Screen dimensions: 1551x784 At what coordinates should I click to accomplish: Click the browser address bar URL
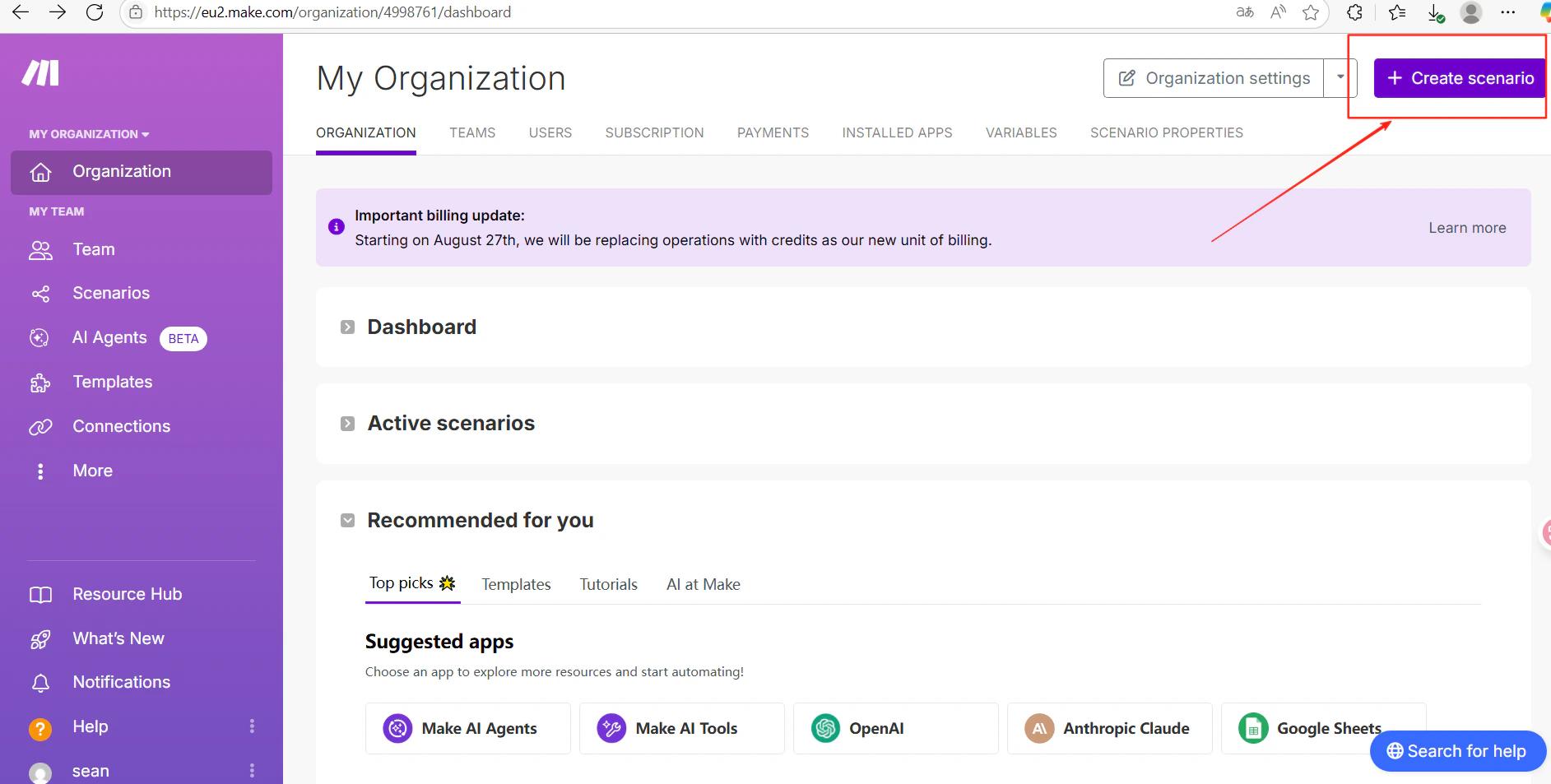(x=332, y=12)
